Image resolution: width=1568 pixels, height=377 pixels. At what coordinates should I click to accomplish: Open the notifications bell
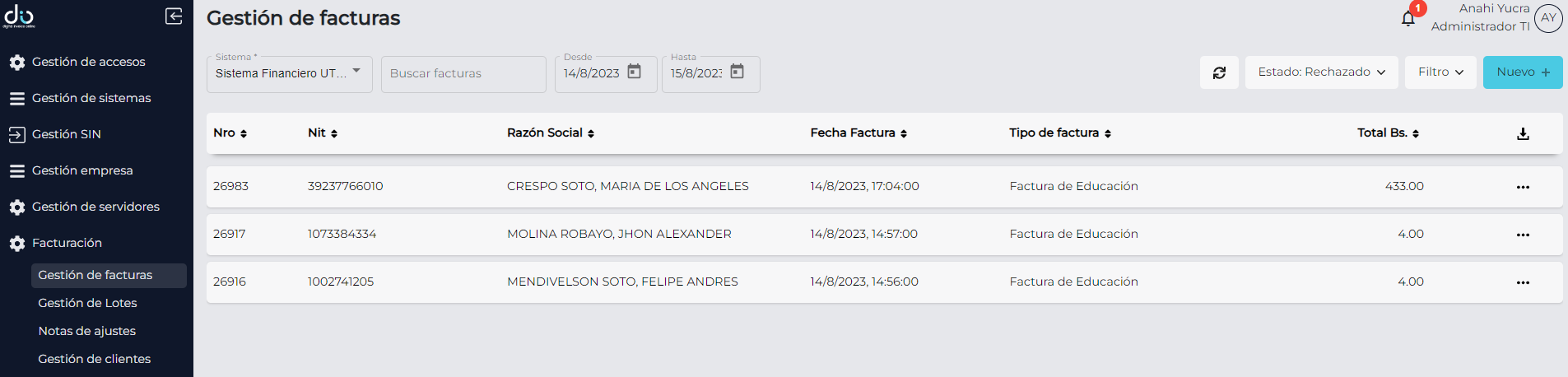tap(1408, 18)
